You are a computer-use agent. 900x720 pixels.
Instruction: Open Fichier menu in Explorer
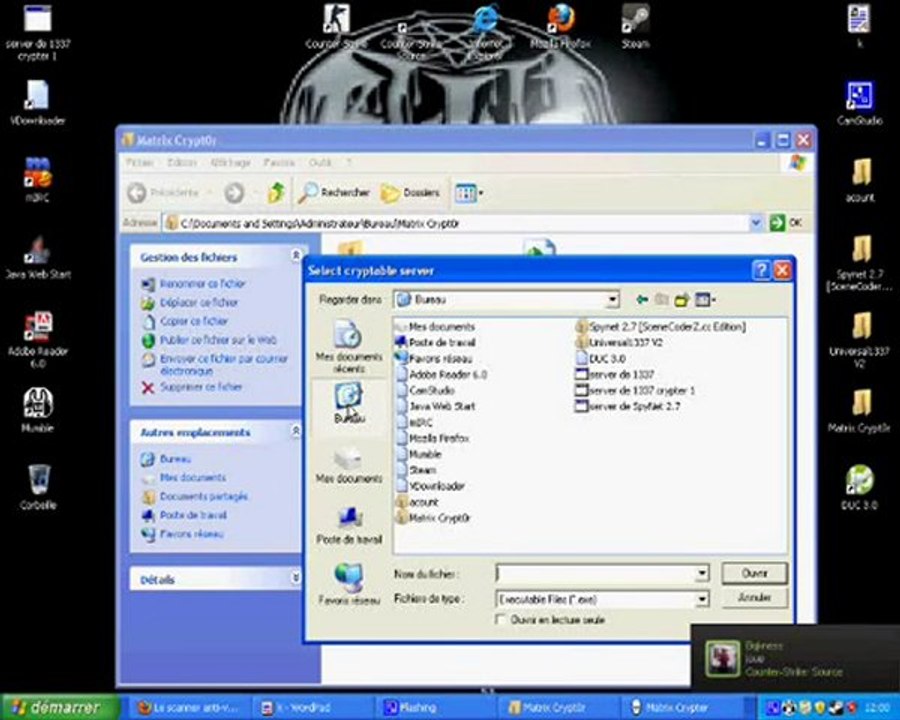(x=139, y=162)
